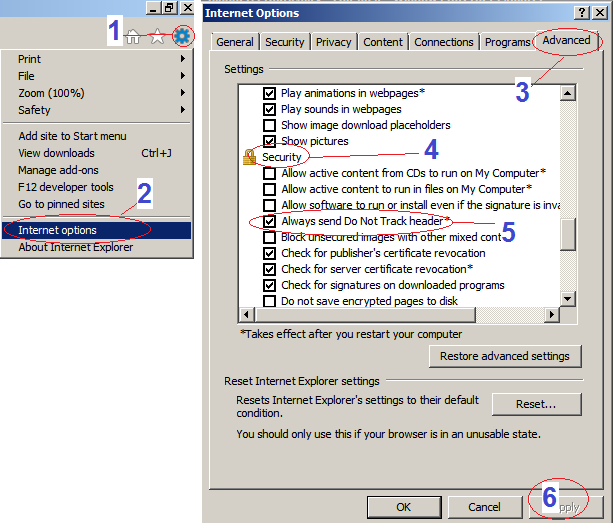Switch to the Content tab
This screenshot has height=523, width=613.
click(x=383, y=42)
